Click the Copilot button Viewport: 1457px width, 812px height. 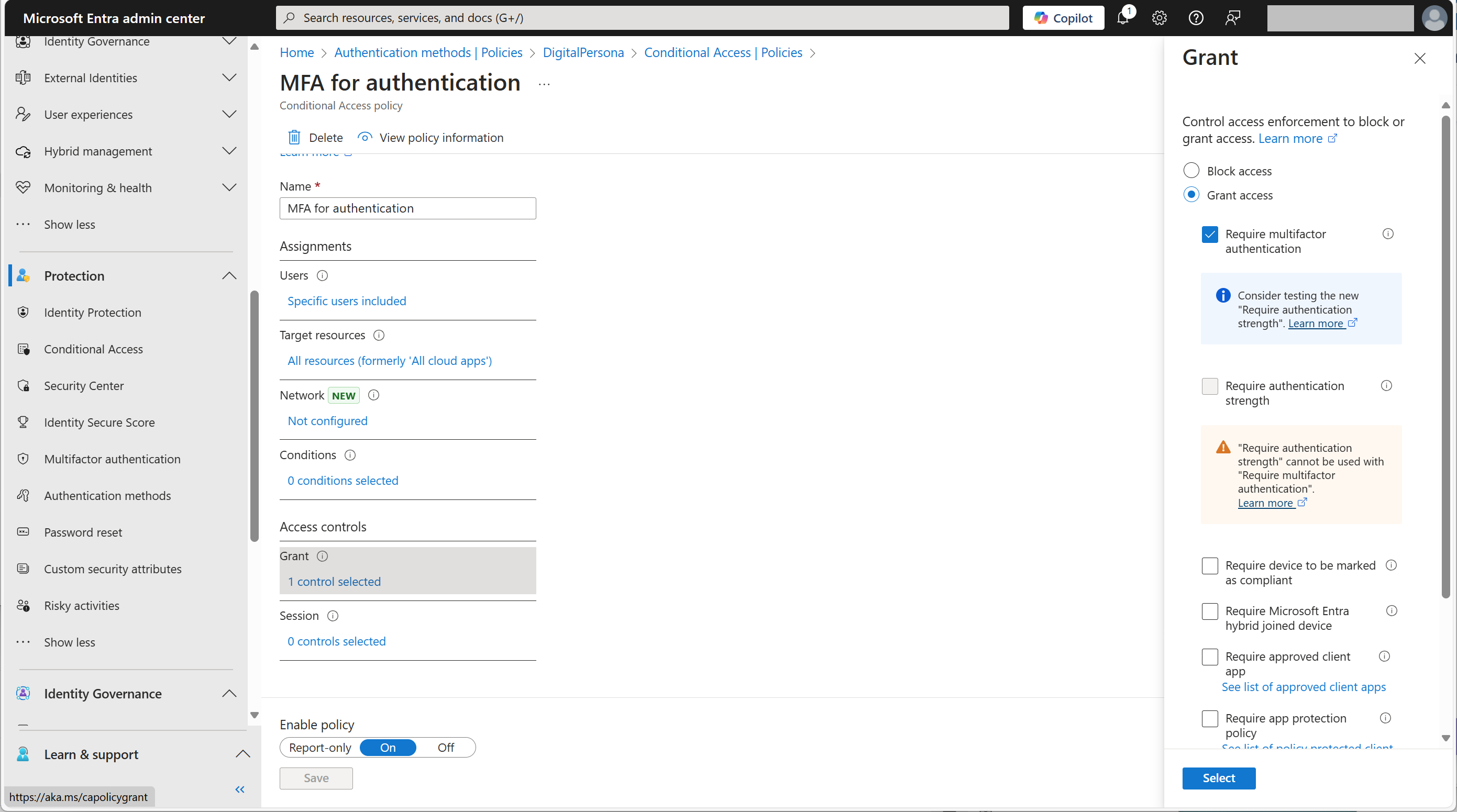click(1063, 18)
